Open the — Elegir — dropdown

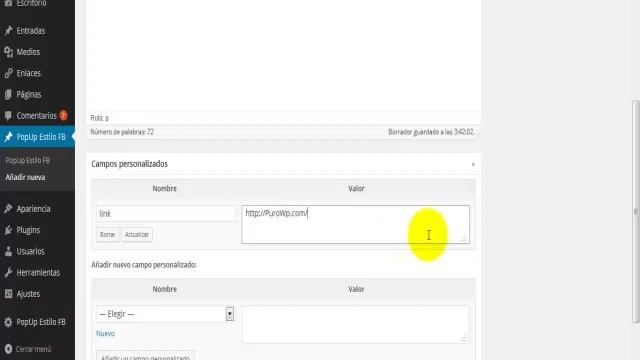165,314
